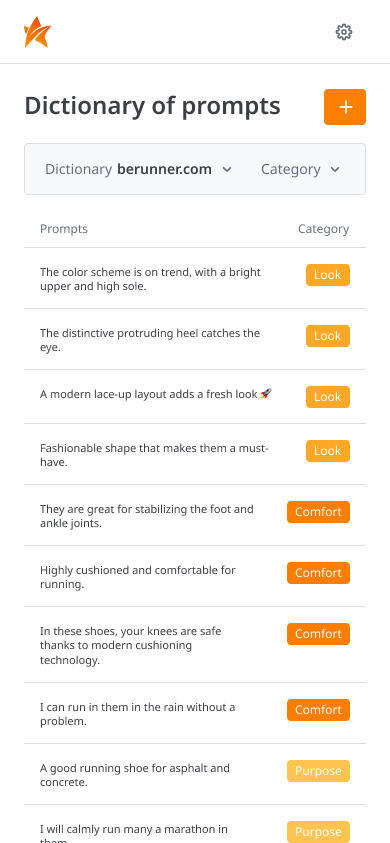Click the orange star logo
Screen dimensions: 390x843
38,32
